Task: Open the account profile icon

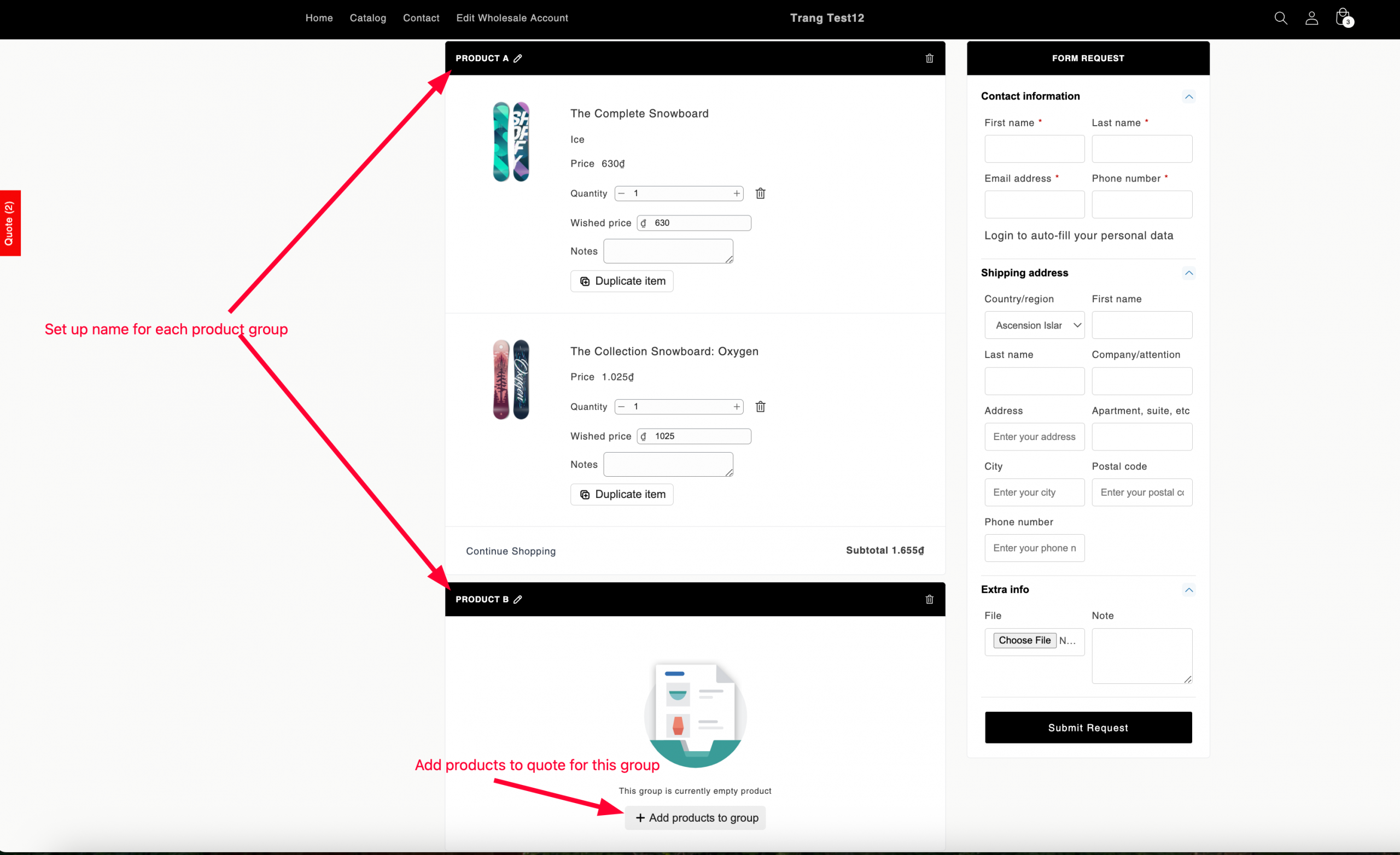Action: [1311, 18]
